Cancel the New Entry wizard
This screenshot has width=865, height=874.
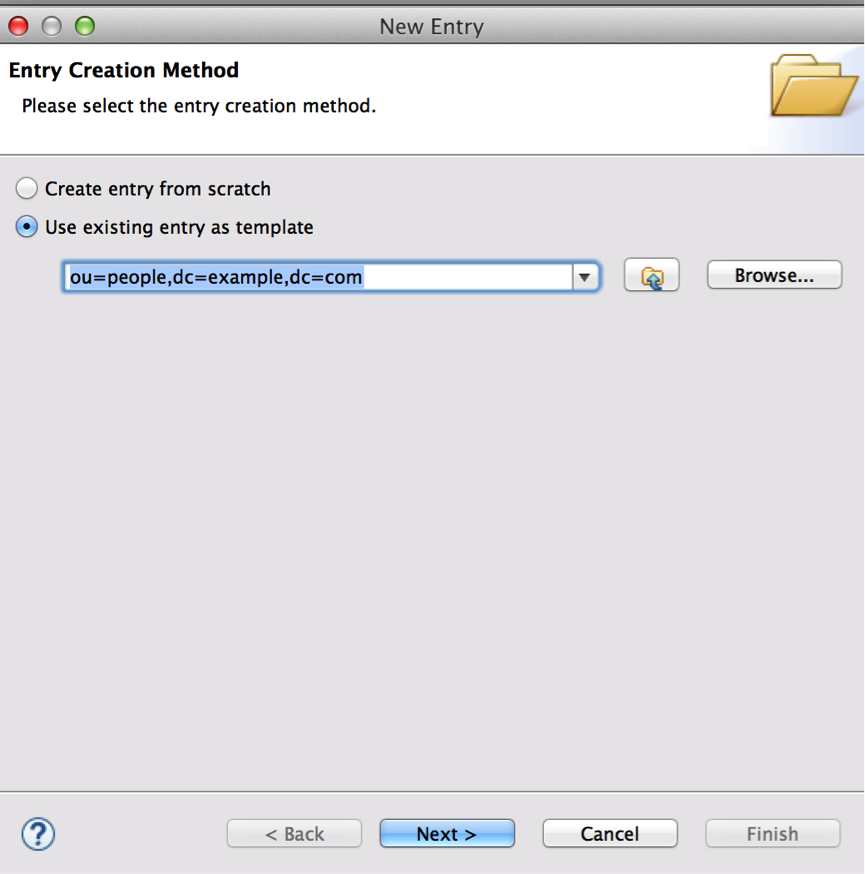pyautogui.click(x=609, y=833)
